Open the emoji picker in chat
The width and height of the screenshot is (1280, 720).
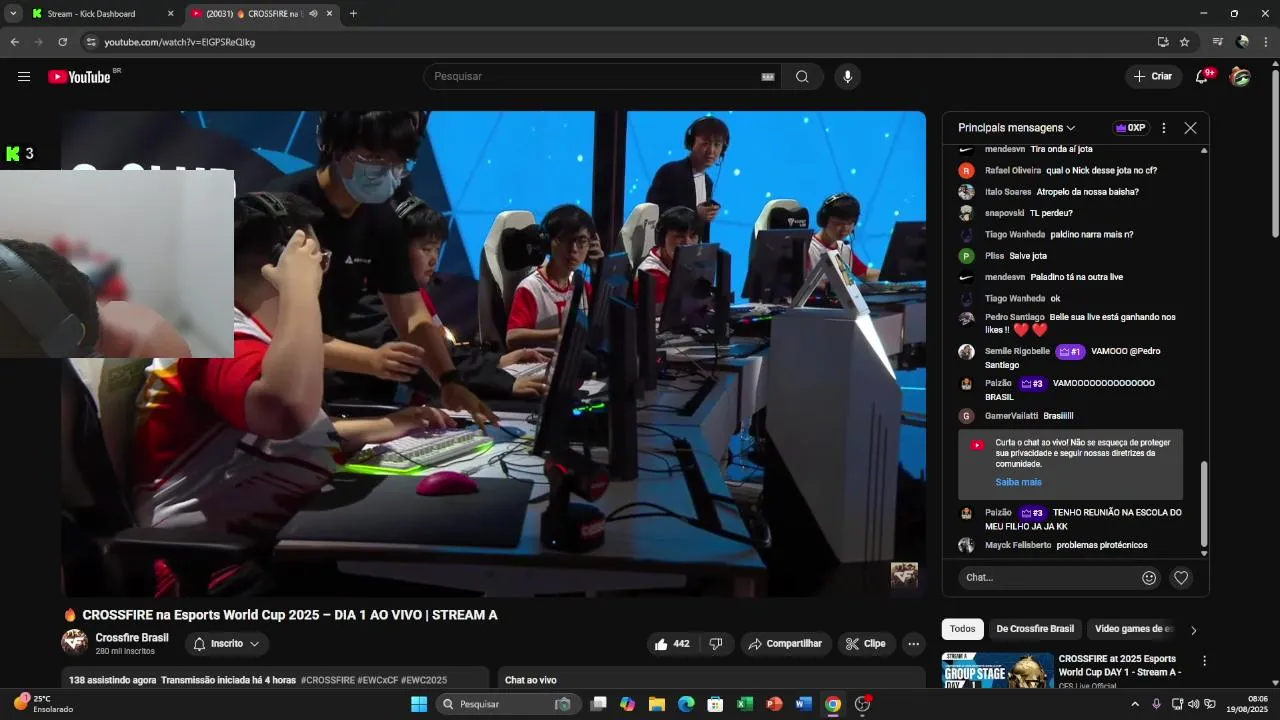pos(1149,577)
